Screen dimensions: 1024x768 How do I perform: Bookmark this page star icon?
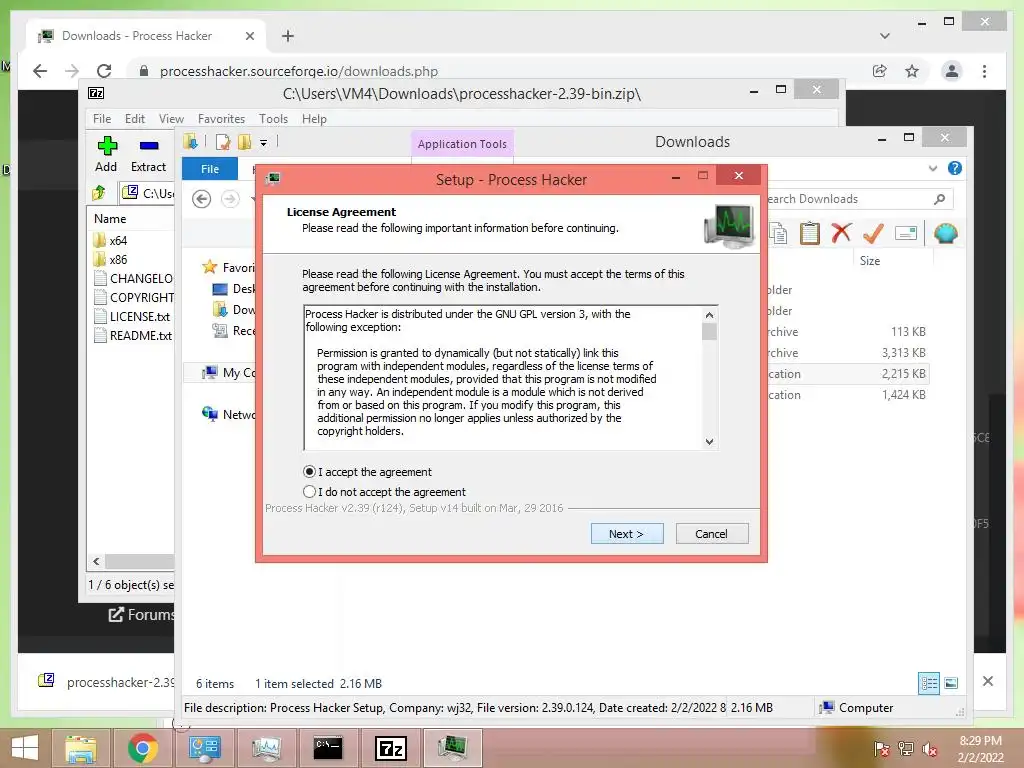tap(912, 71)
